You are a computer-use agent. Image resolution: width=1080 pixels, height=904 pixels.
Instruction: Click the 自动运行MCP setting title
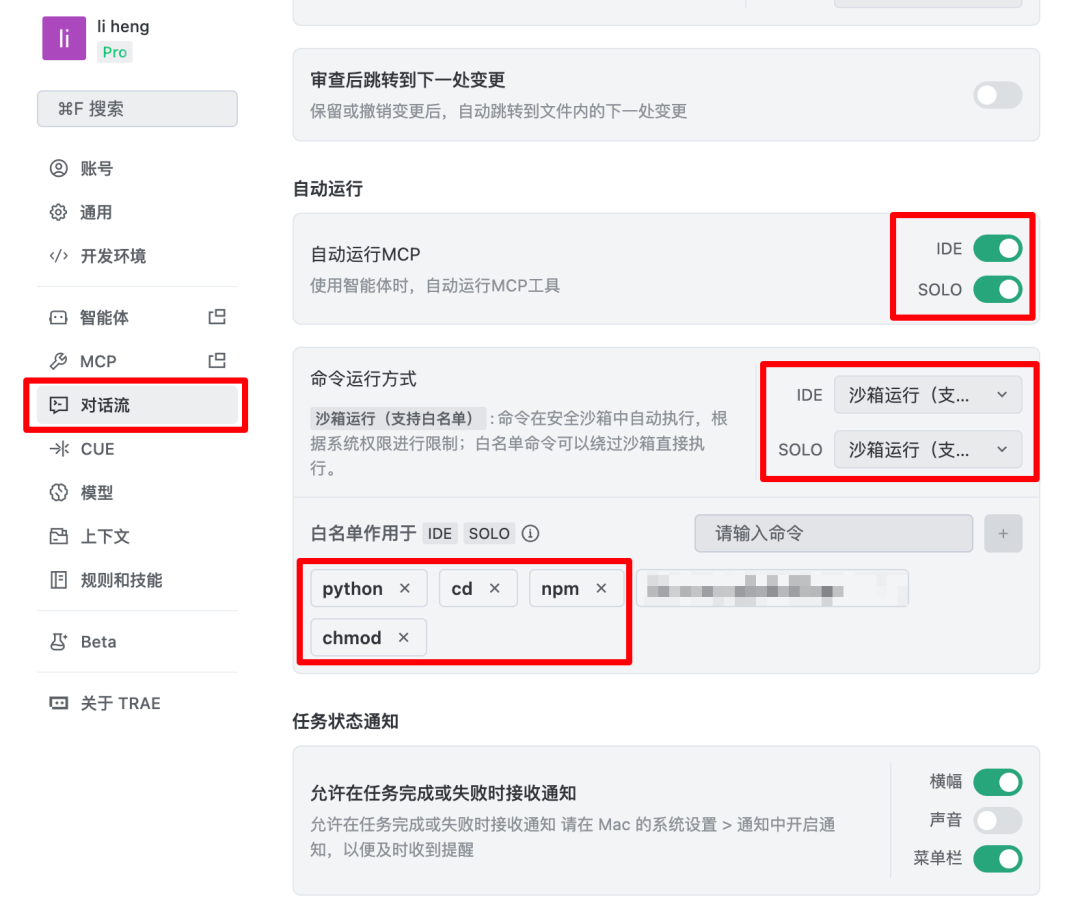tap(365, 254)
